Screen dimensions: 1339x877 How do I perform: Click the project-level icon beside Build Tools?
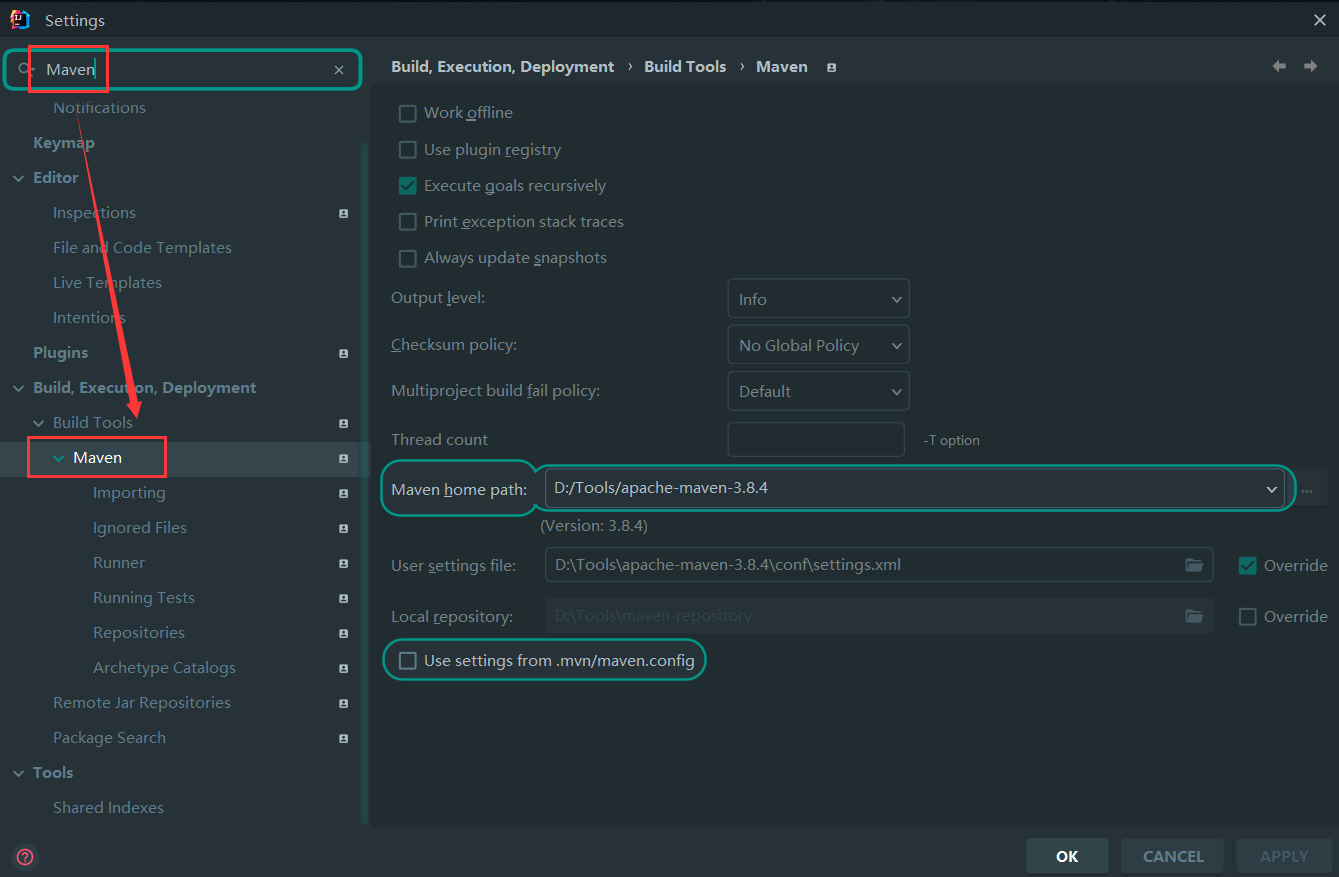tap(343, 423)
